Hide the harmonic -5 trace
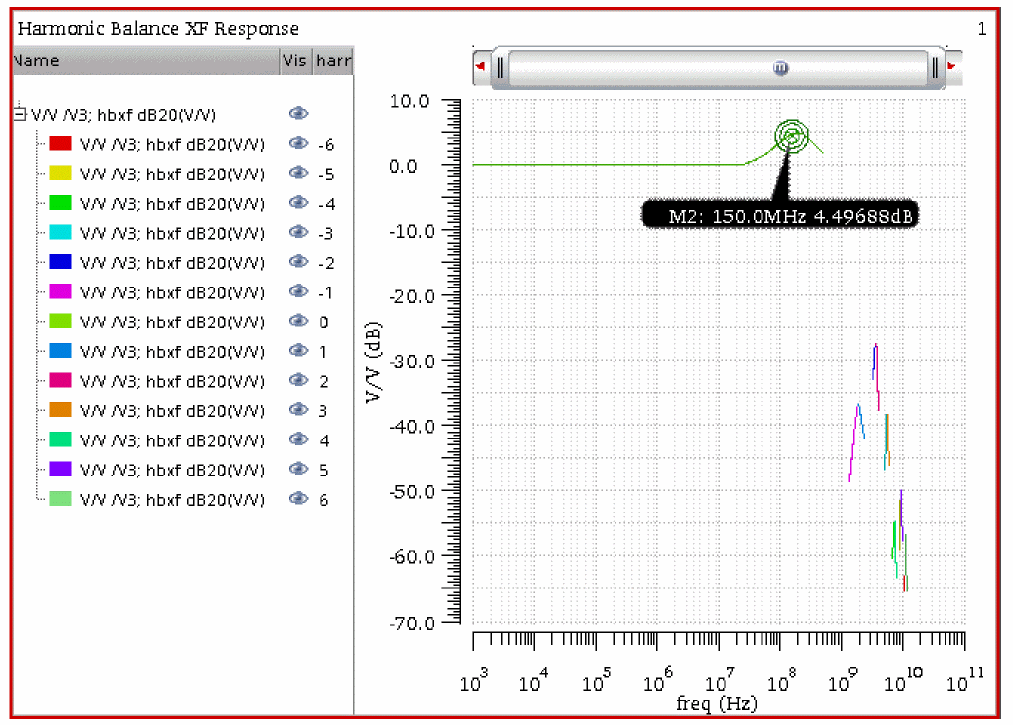Screen dimensions: 1013x725 (x=298, y=173)
